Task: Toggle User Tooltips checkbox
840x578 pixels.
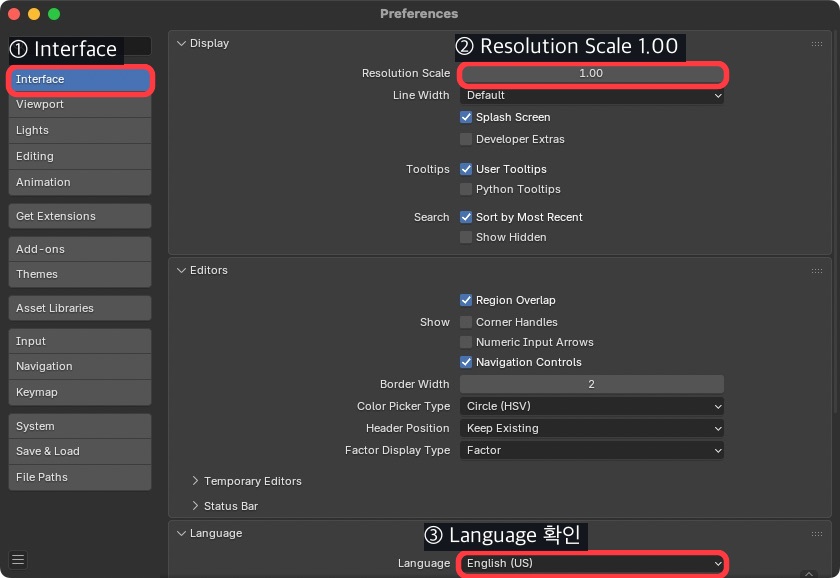Action: 466,169
